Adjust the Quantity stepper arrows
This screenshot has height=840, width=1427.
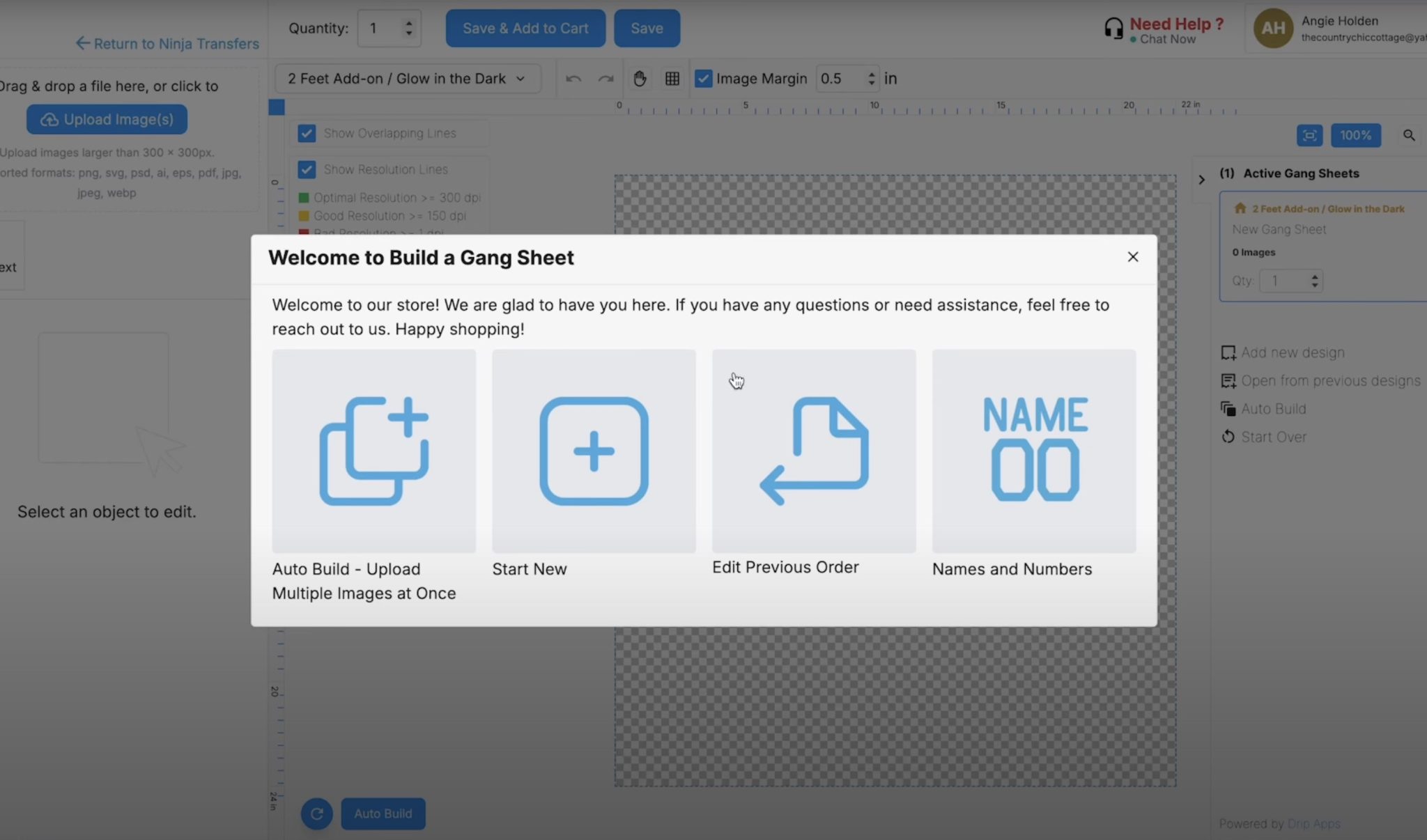coord(409,29)
